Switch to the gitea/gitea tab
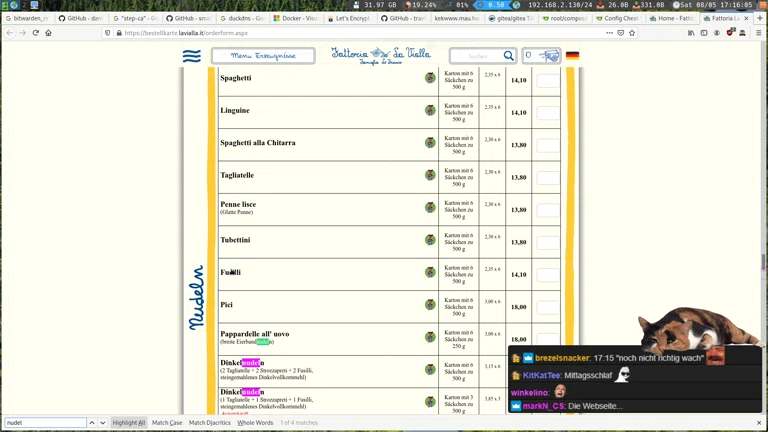The image size is (768, 432). click(510, 18)
